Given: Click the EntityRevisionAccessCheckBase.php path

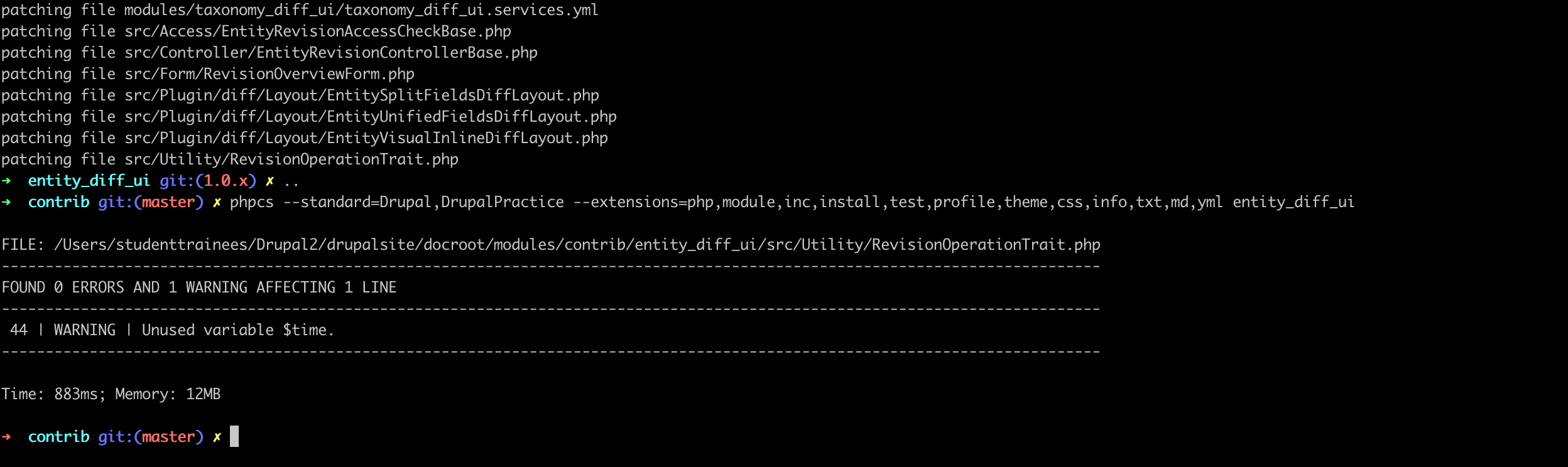Looking at the screenshot, I should tap(318, 31).
